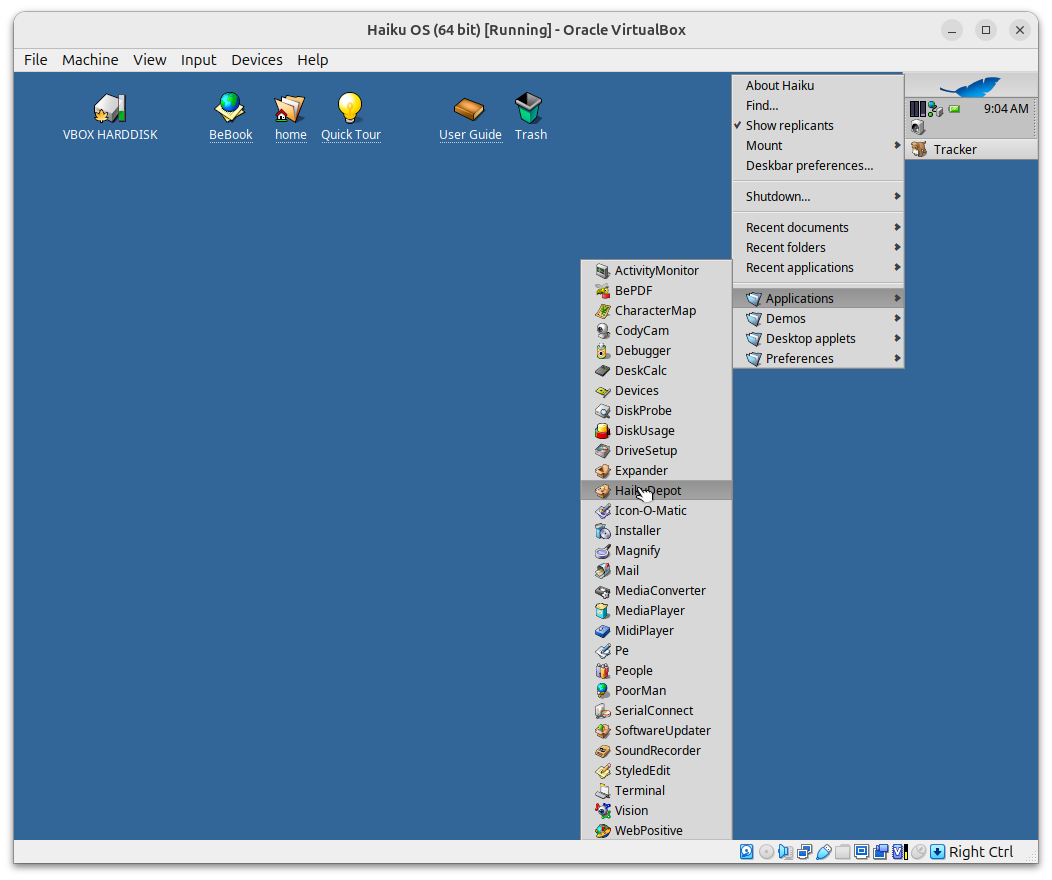Launch BePDF from the Applications list
This screenshot has width=1052, height=880.
tap(656, 290)
